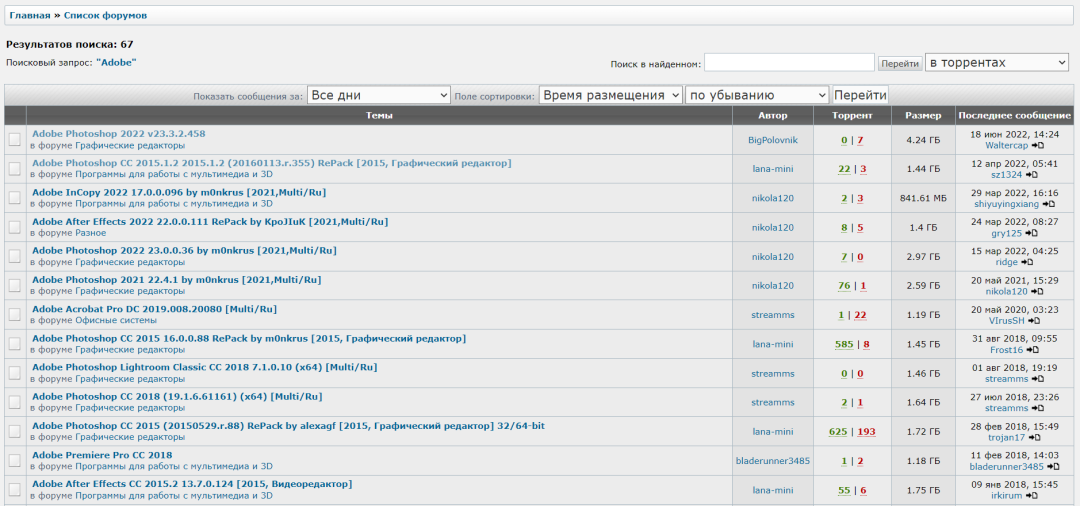Click the 'Автор' column header
The image size is (1080, 506).
click(x=772, y=116)
